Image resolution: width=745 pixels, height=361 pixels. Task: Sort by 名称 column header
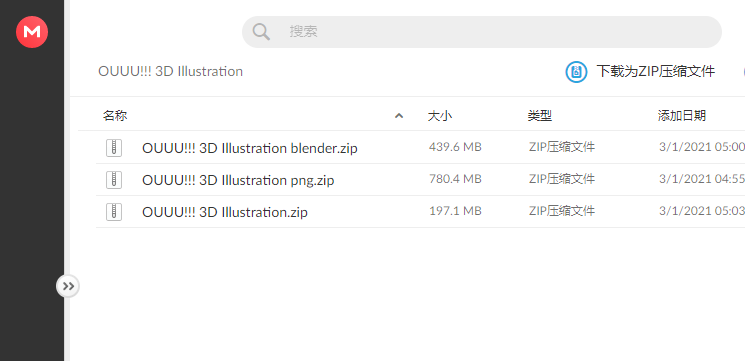click(115, 115)
